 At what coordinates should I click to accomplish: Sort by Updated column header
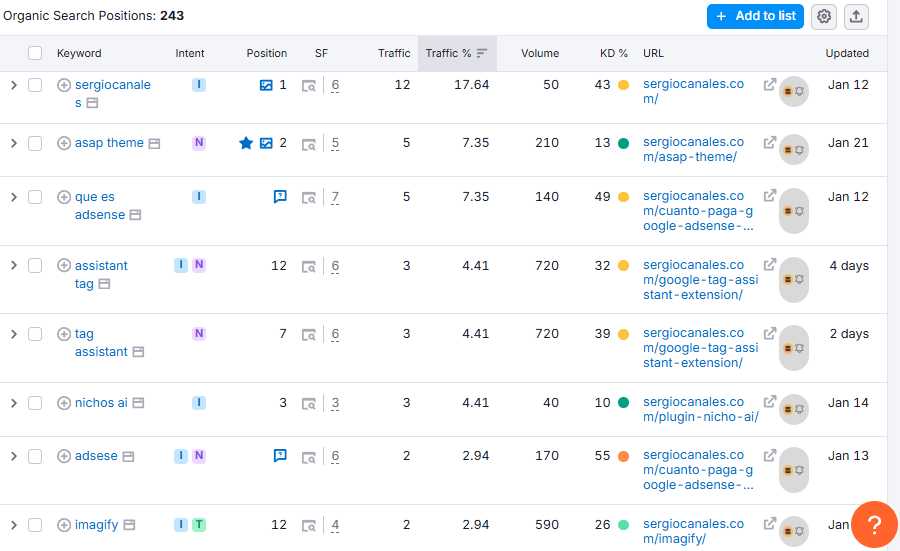[x=847, y=53]
